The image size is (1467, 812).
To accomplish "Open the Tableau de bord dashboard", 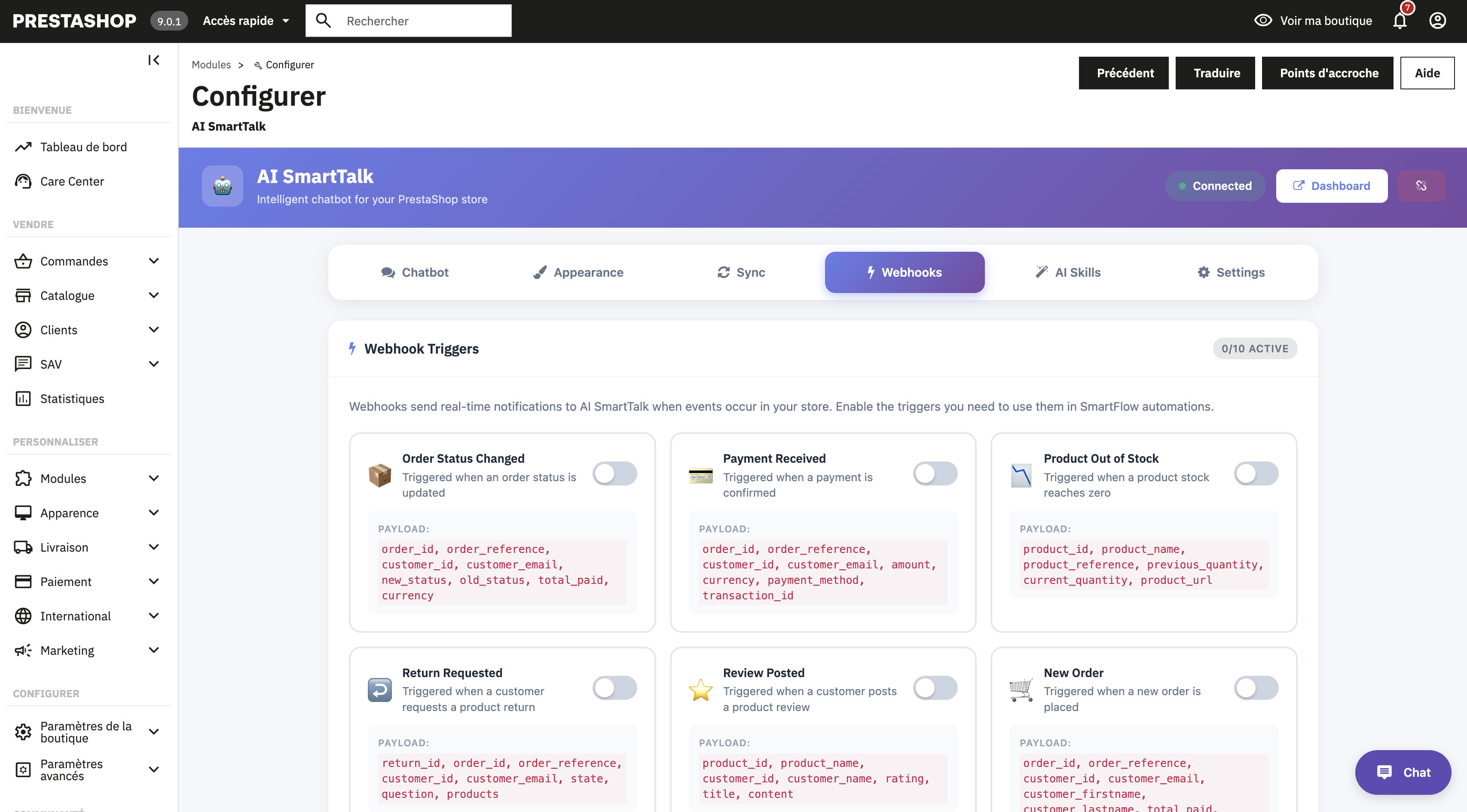I will (83, 147).
